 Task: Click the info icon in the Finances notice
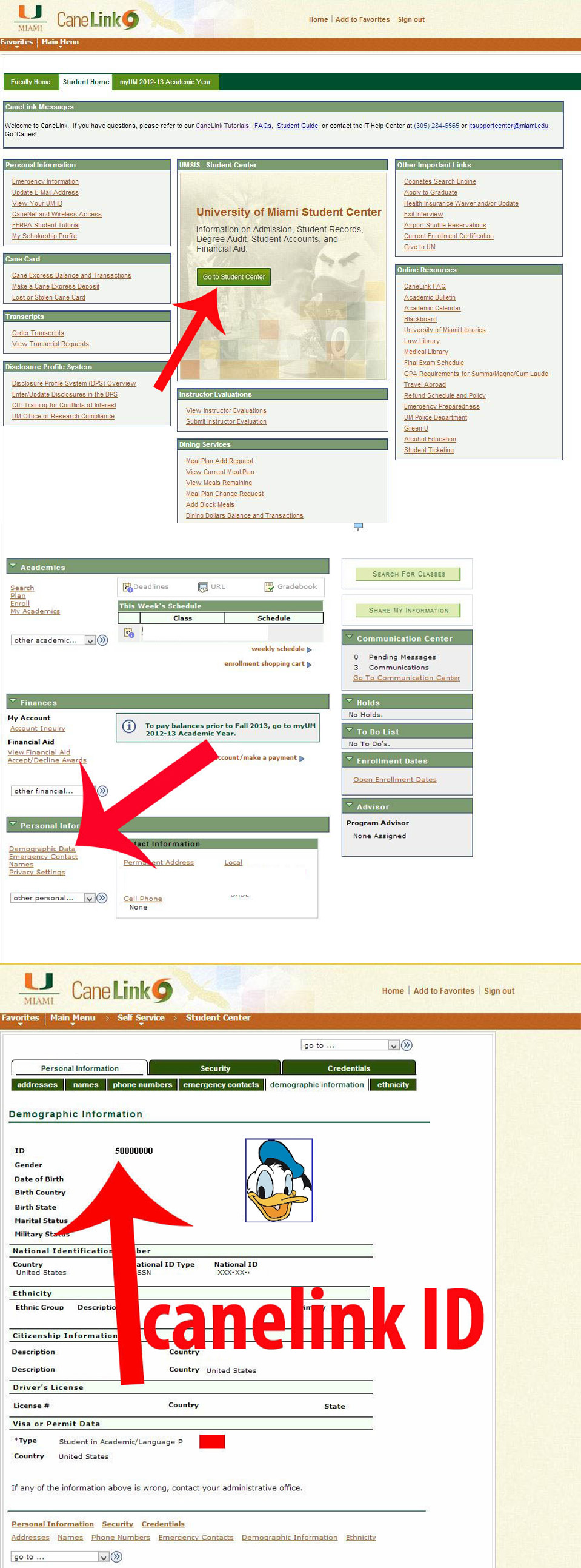(129, 726)
